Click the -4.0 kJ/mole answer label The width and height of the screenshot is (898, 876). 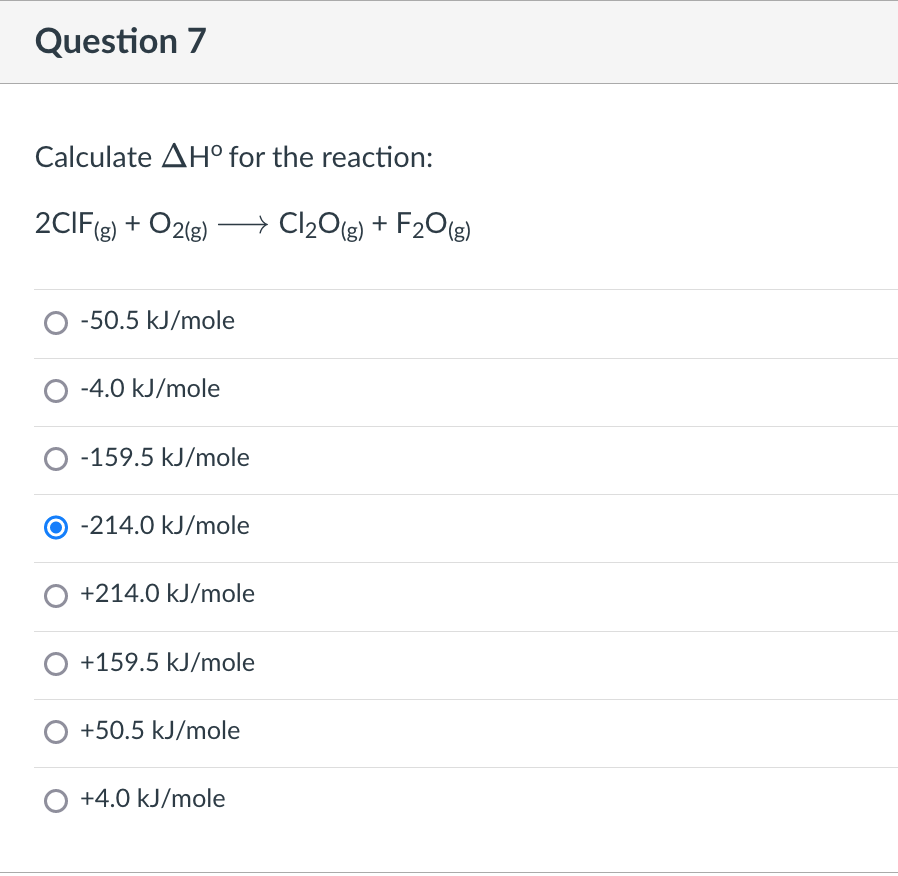(x=149, y=389)
